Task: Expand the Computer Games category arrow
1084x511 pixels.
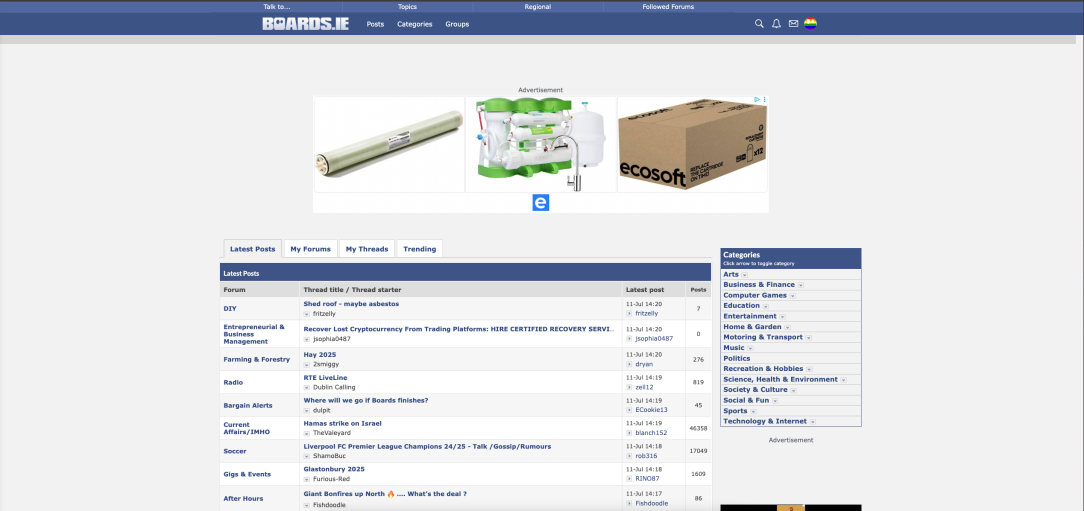Action: 792,296
